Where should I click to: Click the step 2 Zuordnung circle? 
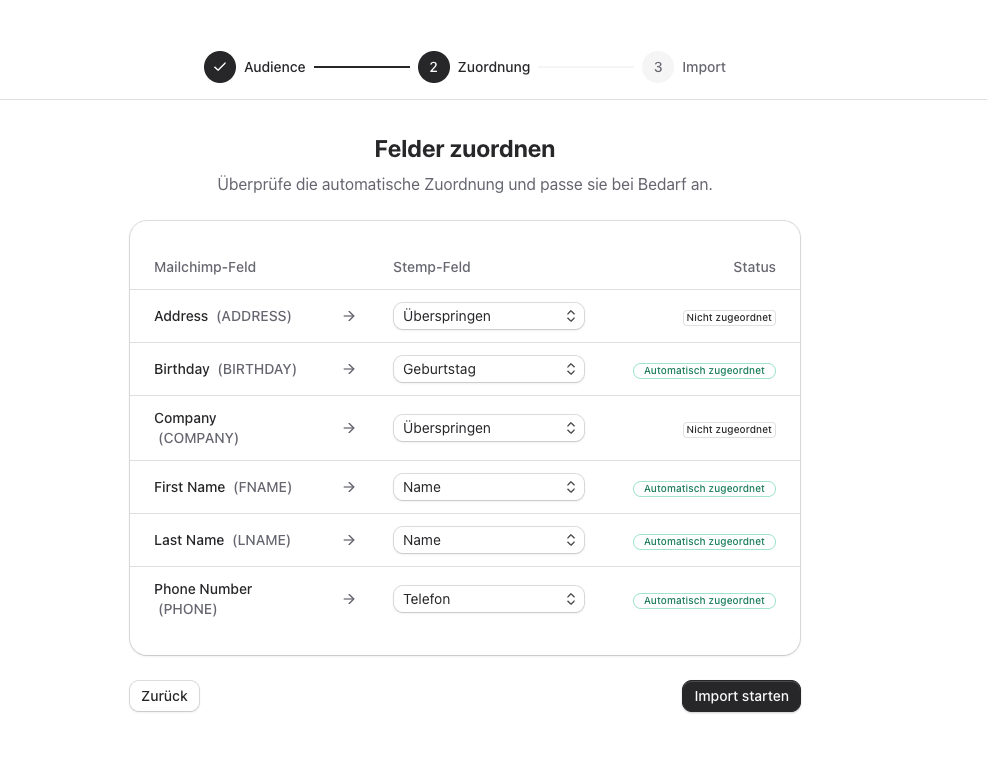click(434, 67)
